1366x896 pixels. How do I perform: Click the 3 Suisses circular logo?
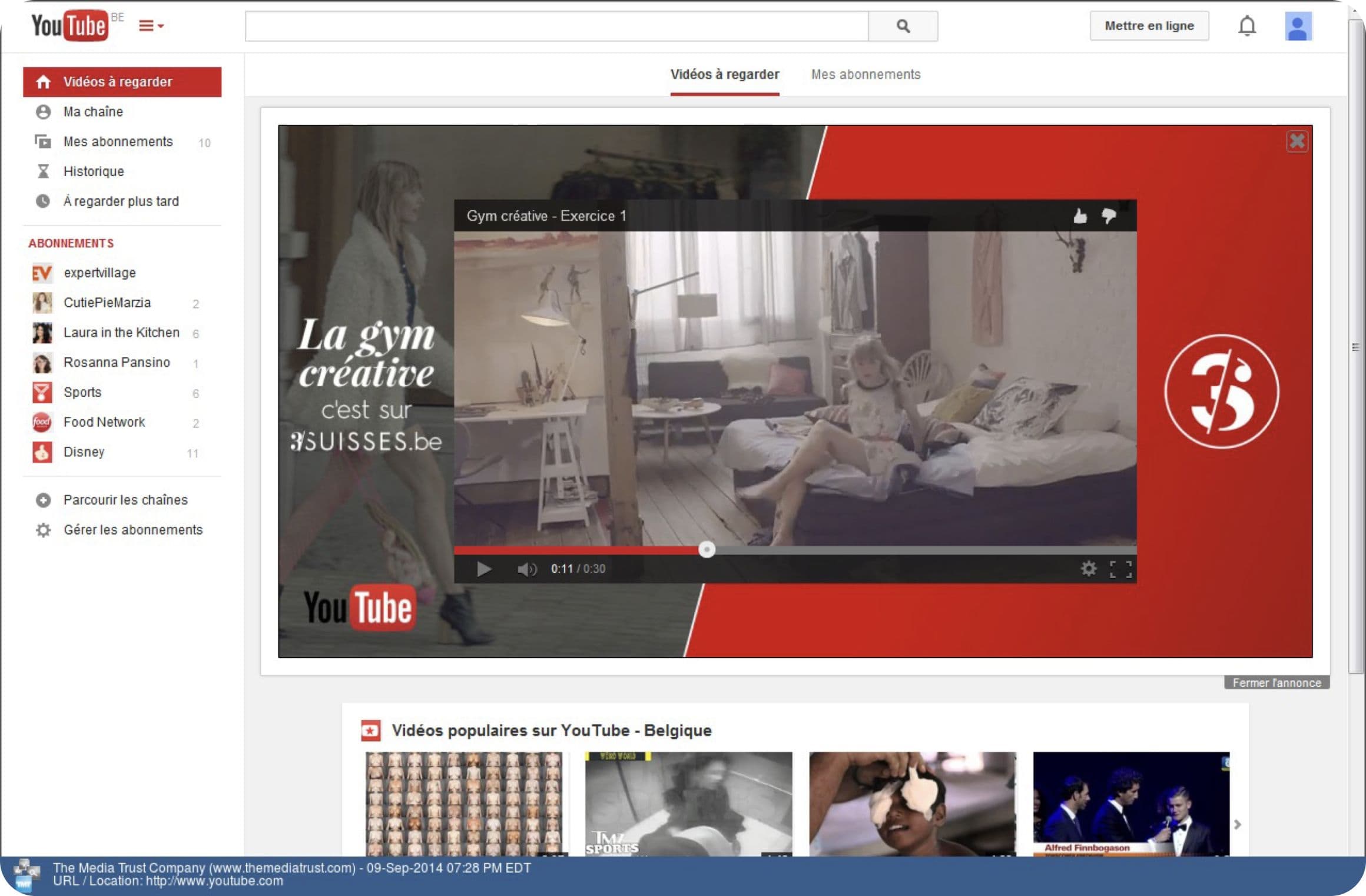[x=1222, y=391]
